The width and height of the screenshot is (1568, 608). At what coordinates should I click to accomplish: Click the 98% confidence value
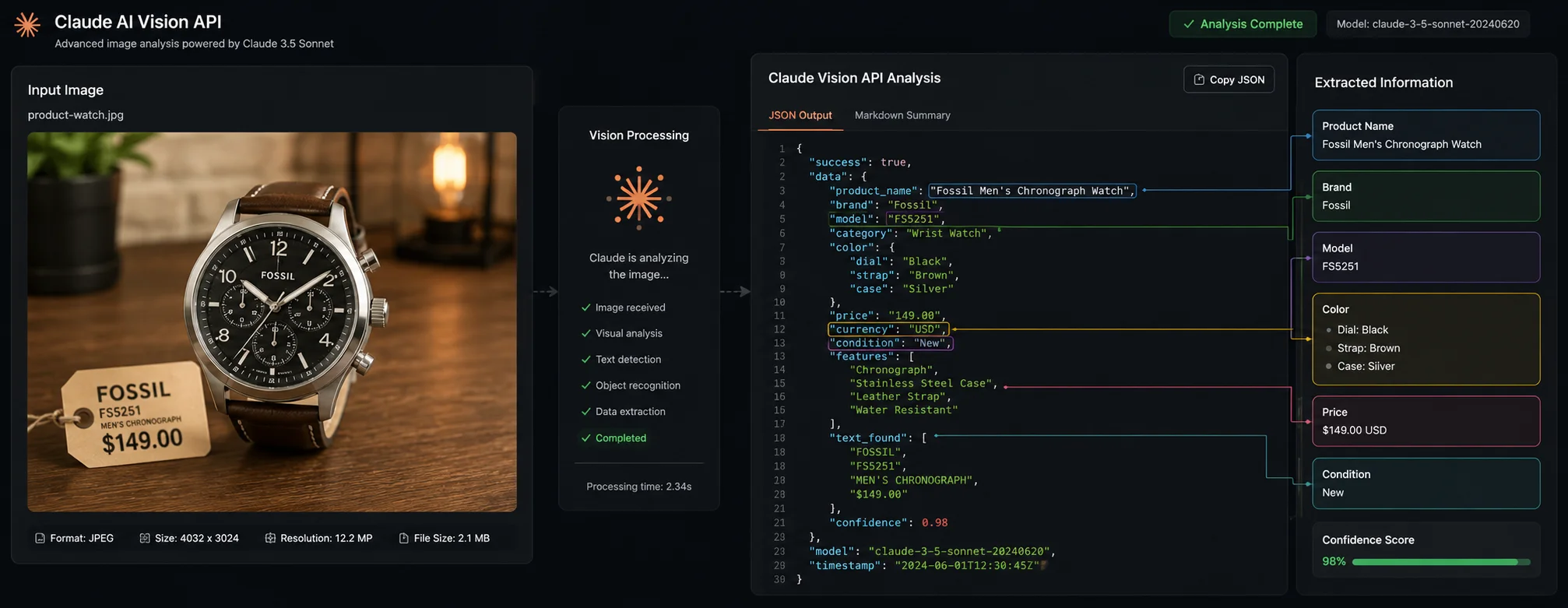click(1334, 561)
